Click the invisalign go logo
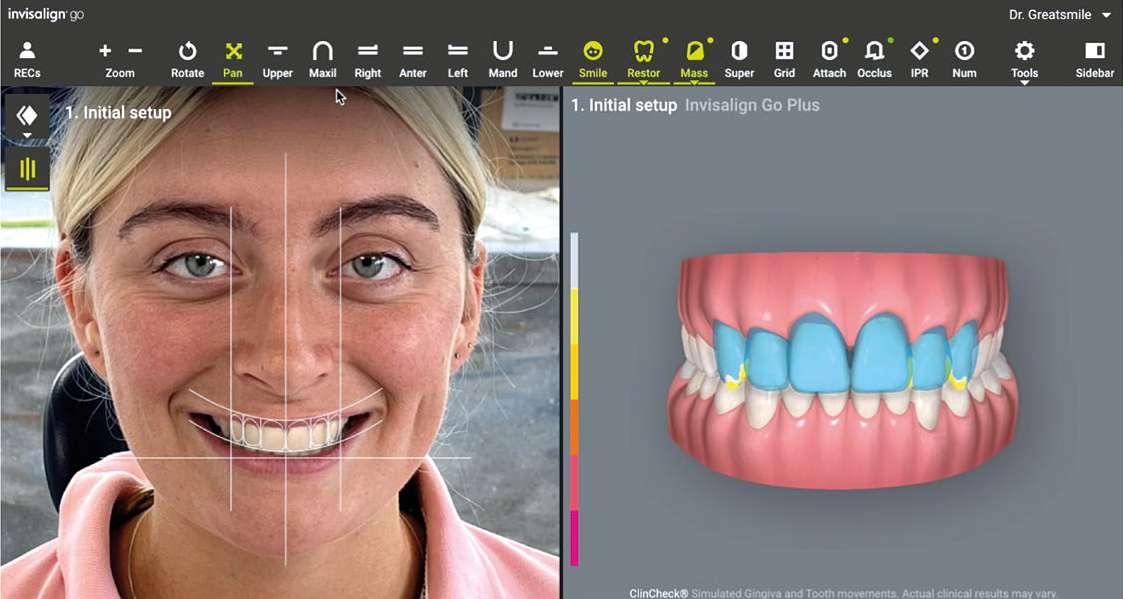The width and height of the screenshot is (1123, 599). (46, 14)
